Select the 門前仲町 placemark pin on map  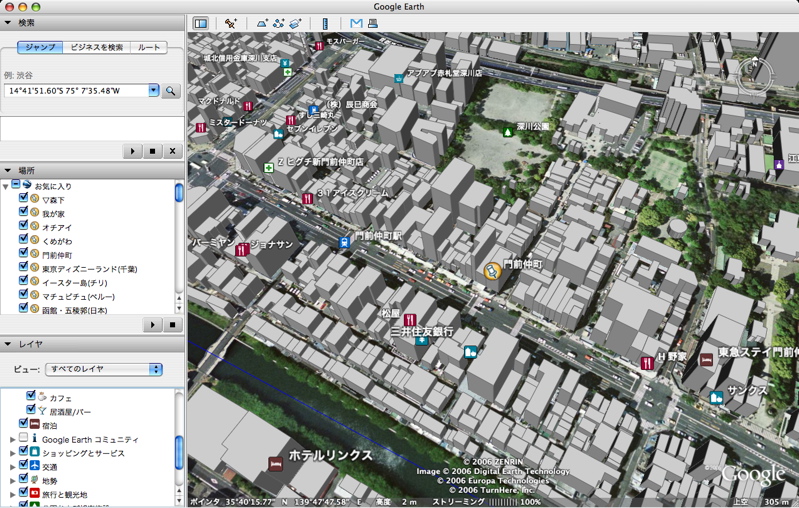point(492,271)
